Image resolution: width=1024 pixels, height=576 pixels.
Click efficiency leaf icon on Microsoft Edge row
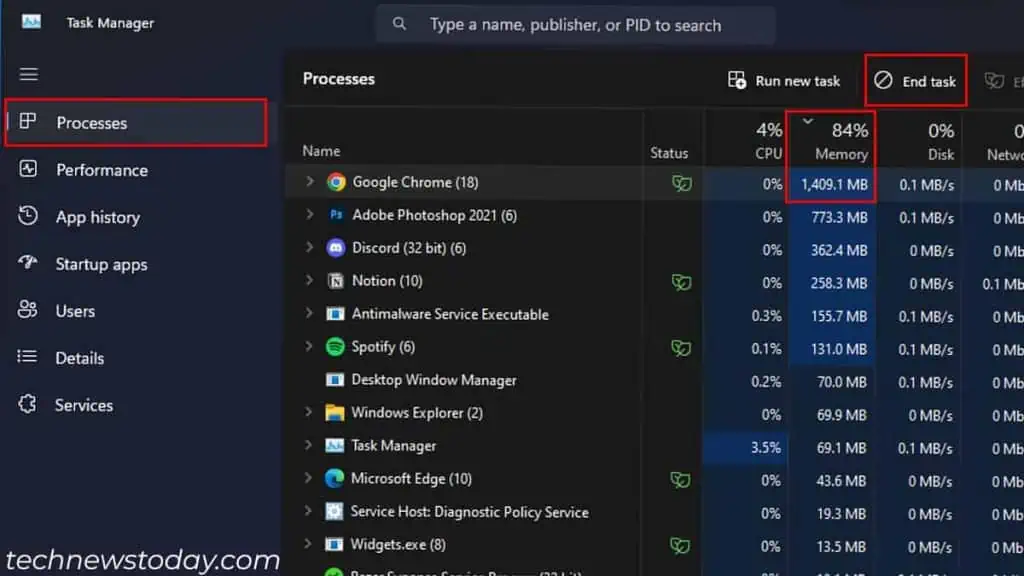coord(680,480)
